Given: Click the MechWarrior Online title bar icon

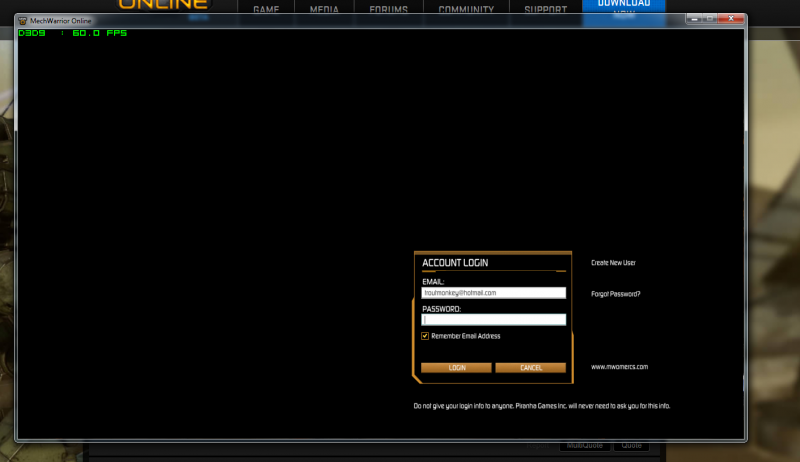Looking at the screenshot, I should pos(22,21).
